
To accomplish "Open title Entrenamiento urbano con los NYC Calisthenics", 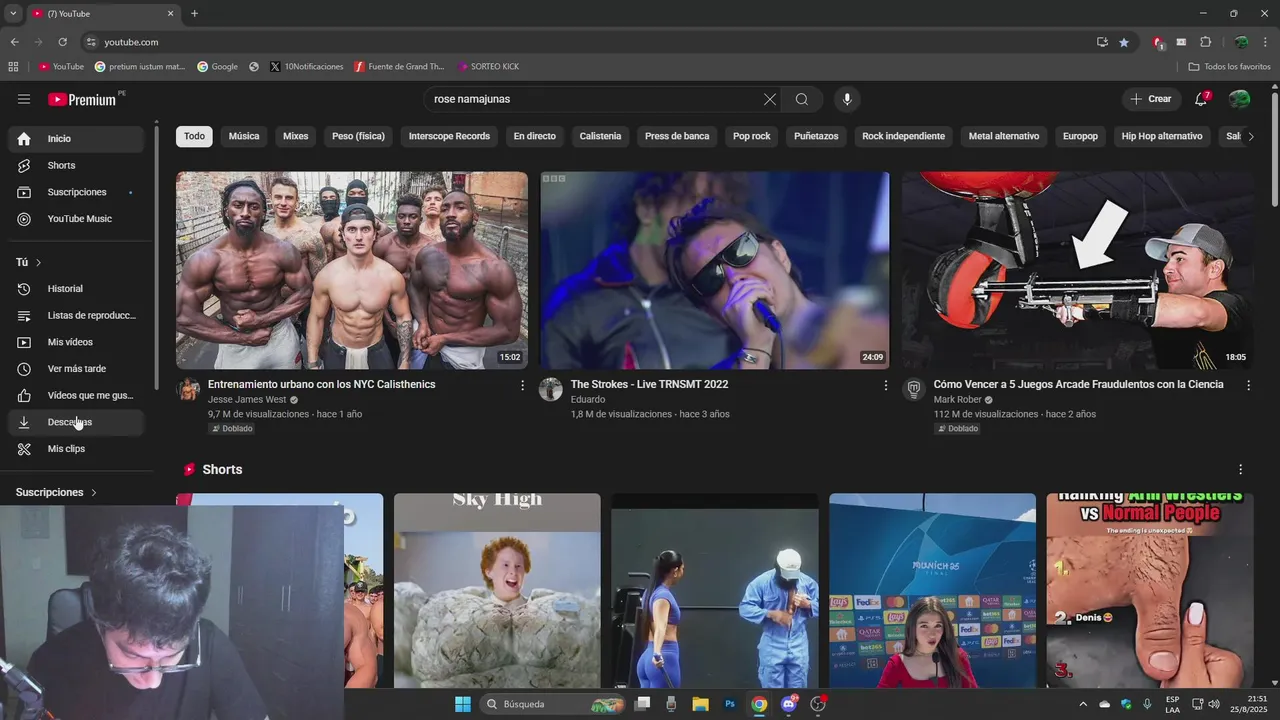I will coord(322,384).
